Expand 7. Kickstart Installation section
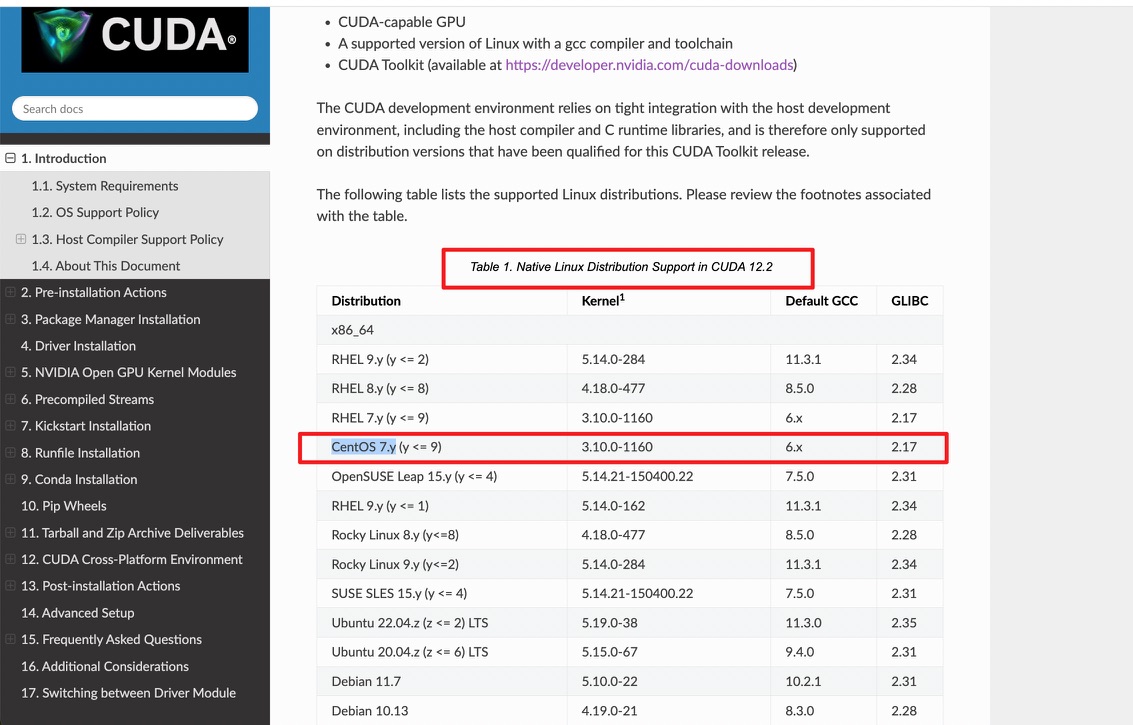Screen dimensions: 1133x725 tap(10, 426)
